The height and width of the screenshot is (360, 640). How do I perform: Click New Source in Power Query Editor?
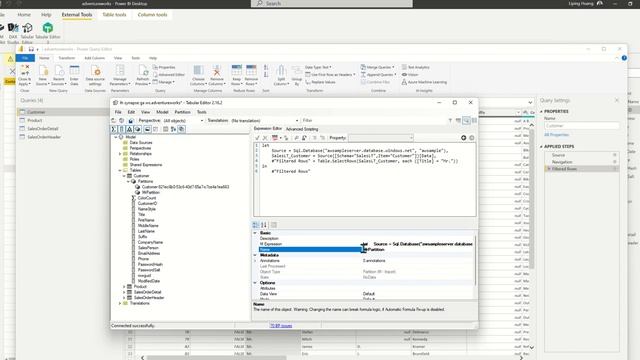pyautogui.click(x=42, y=75)
